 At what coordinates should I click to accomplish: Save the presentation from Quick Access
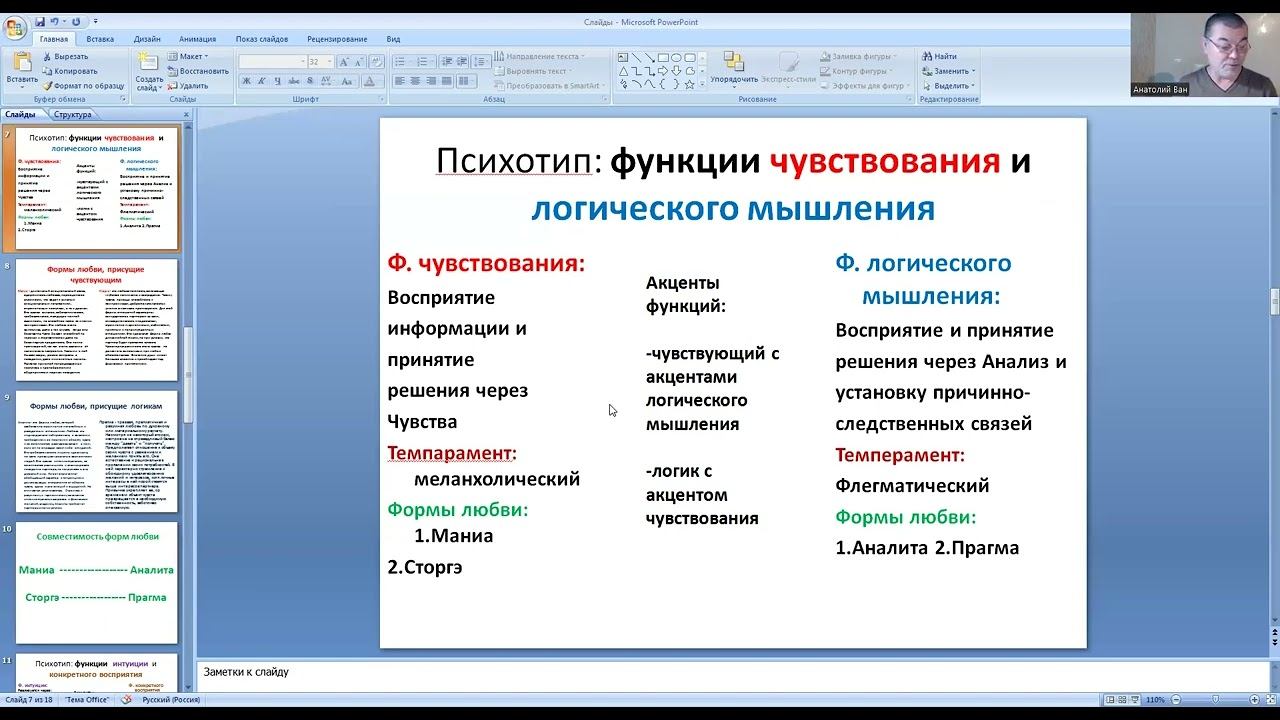[40, 21]
